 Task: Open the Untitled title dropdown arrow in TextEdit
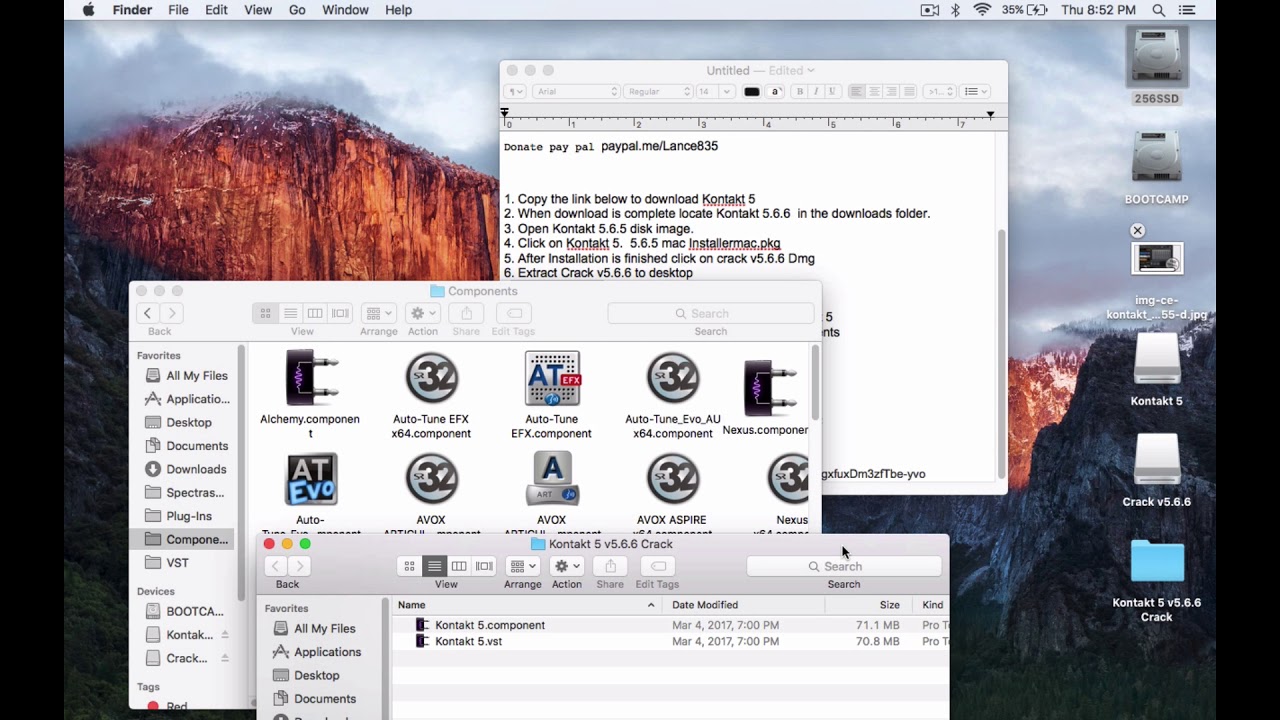(810, 71)
